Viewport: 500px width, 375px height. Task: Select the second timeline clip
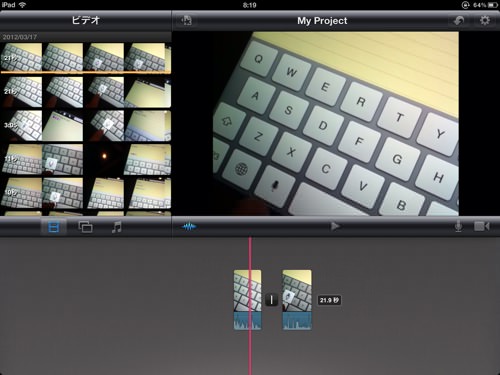297,300
